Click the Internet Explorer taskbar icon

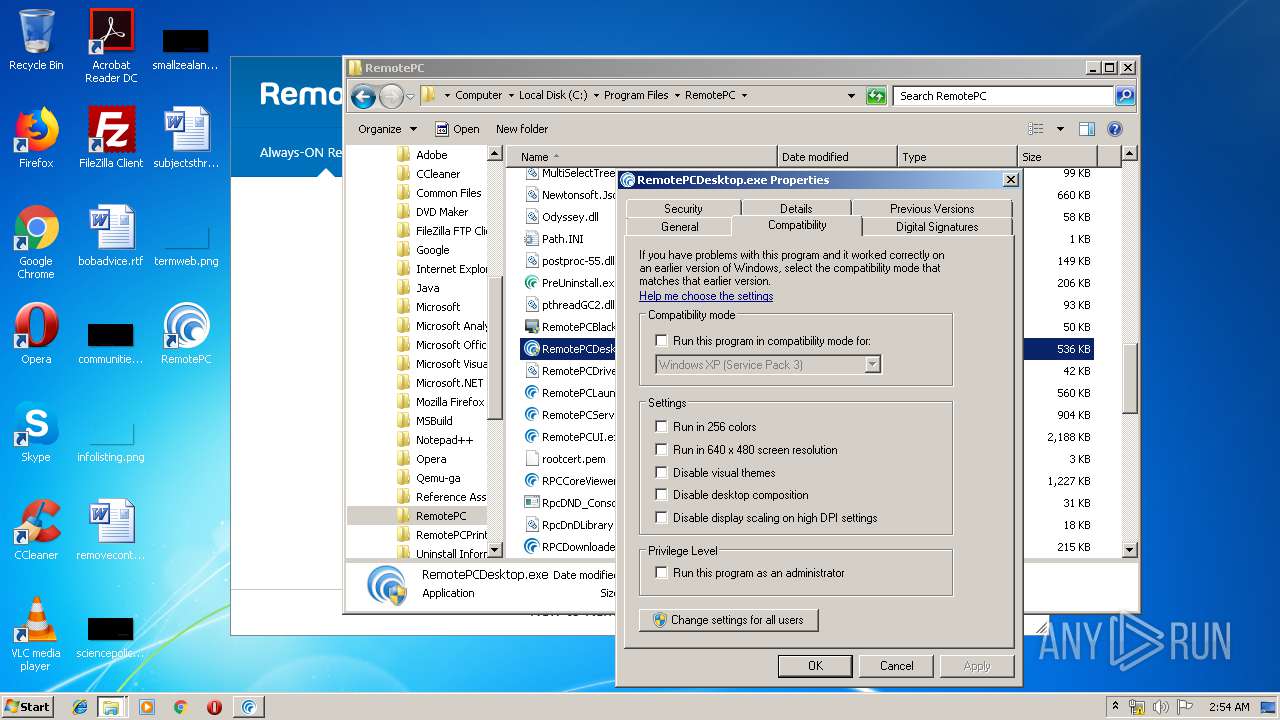click(x=80, y=707)
